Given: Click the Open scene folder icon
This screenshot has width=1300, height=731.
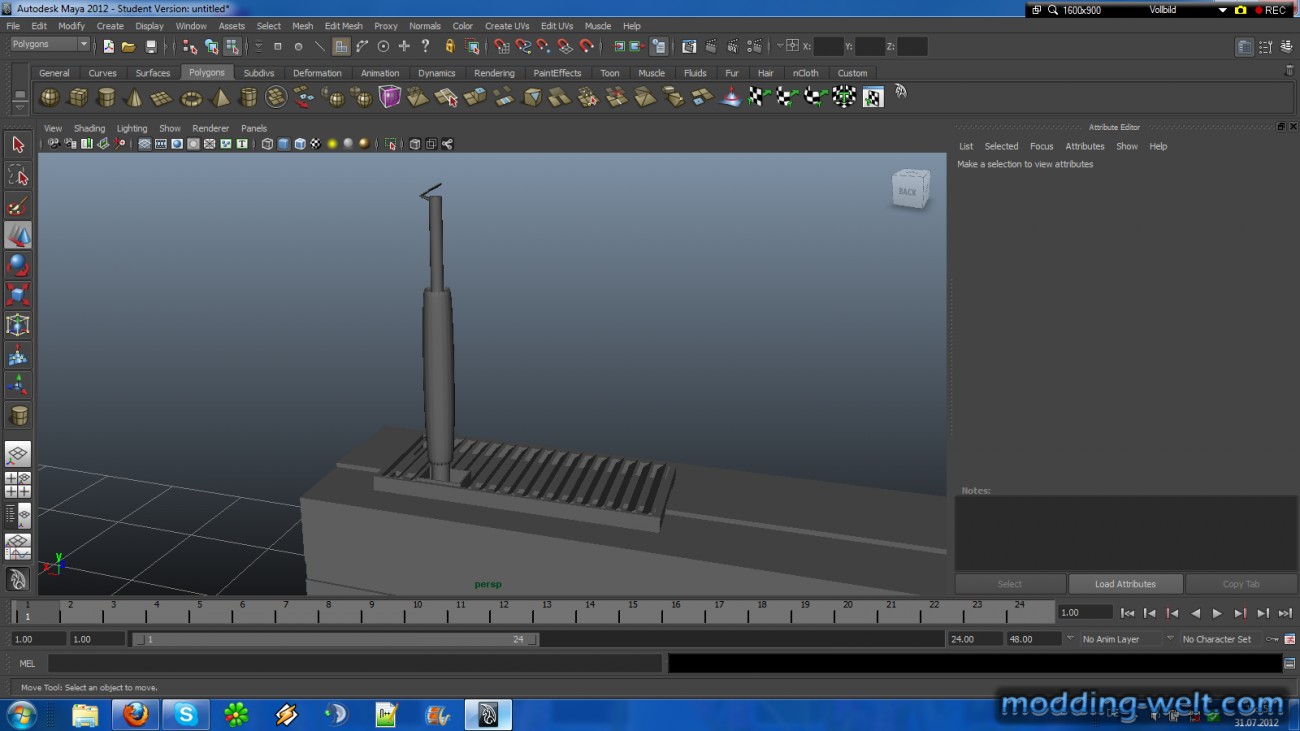Looking at the screenshot, I should [129, 46].
